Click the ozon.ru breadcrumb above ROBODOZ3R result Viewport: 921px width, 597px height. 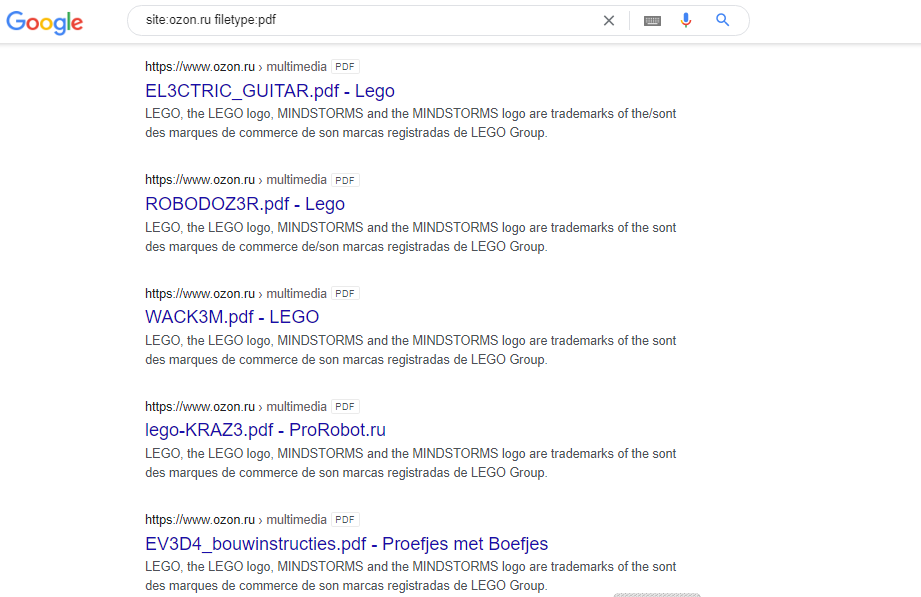click(236, 180)
